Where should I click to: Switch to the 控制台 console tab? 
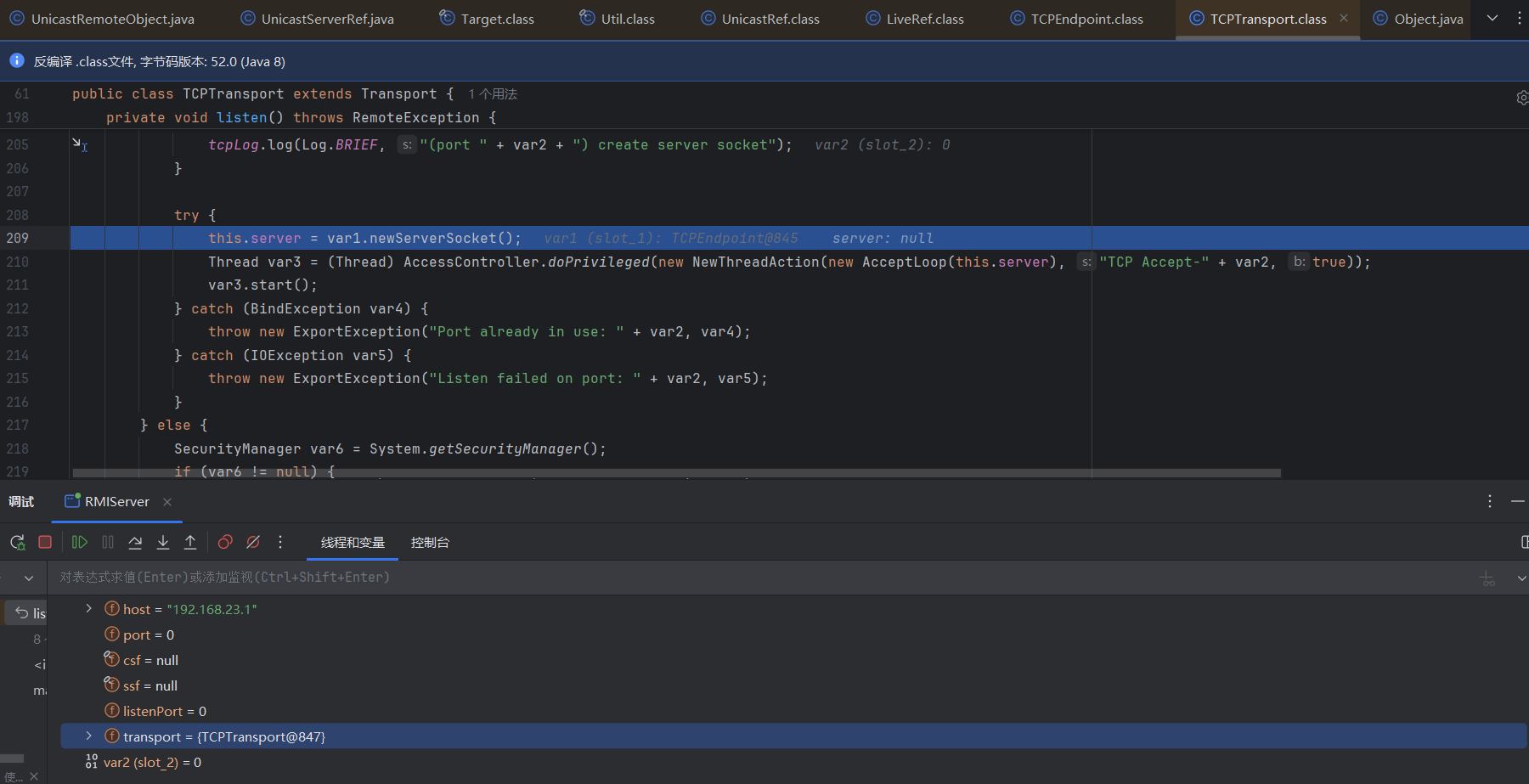pyautogui.click(x=430, y=543)
